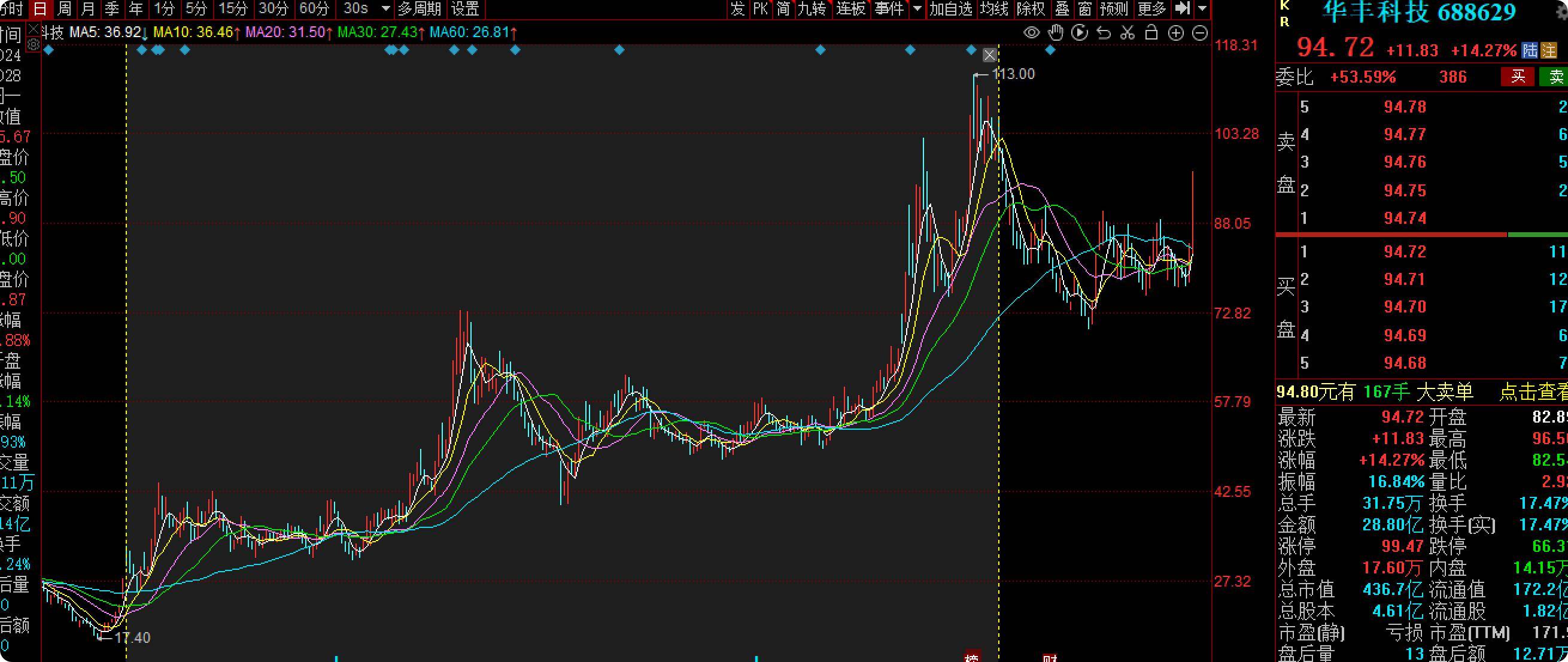
Task: Close the info panel with small X
Action: point(34,29)
